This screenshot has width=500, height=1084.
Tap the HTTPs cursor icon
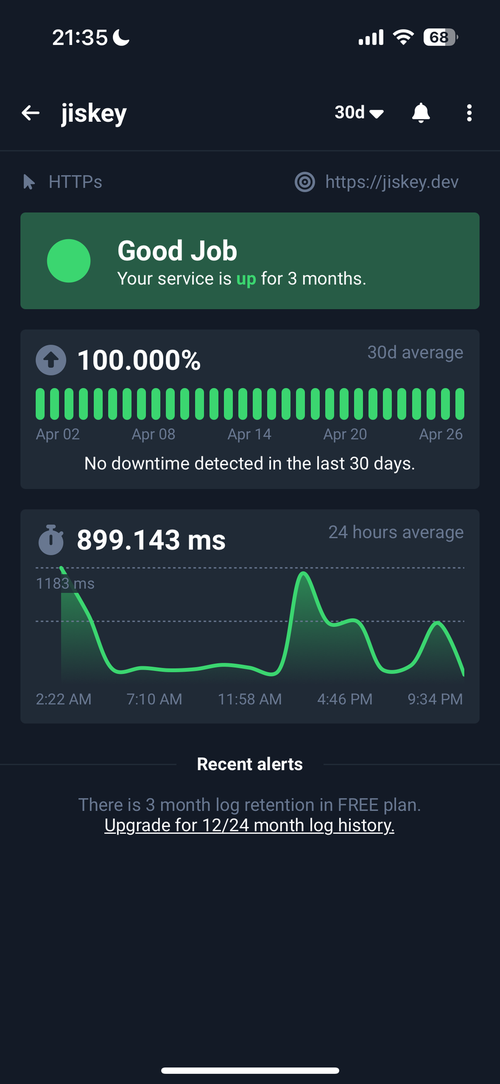[x=29, y=182]
